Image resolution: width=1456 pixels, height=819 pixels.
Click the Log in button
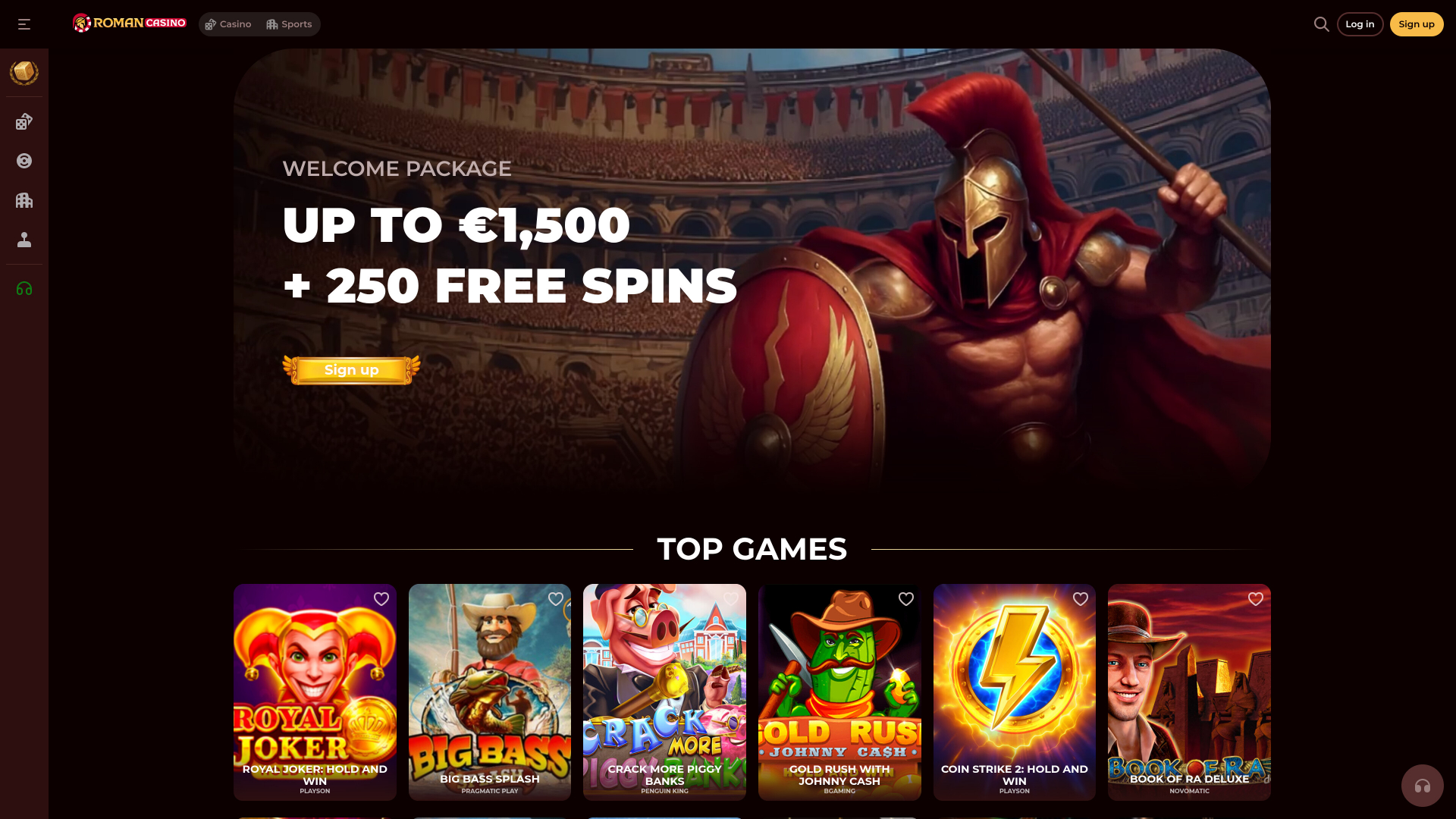[1360, 24]
